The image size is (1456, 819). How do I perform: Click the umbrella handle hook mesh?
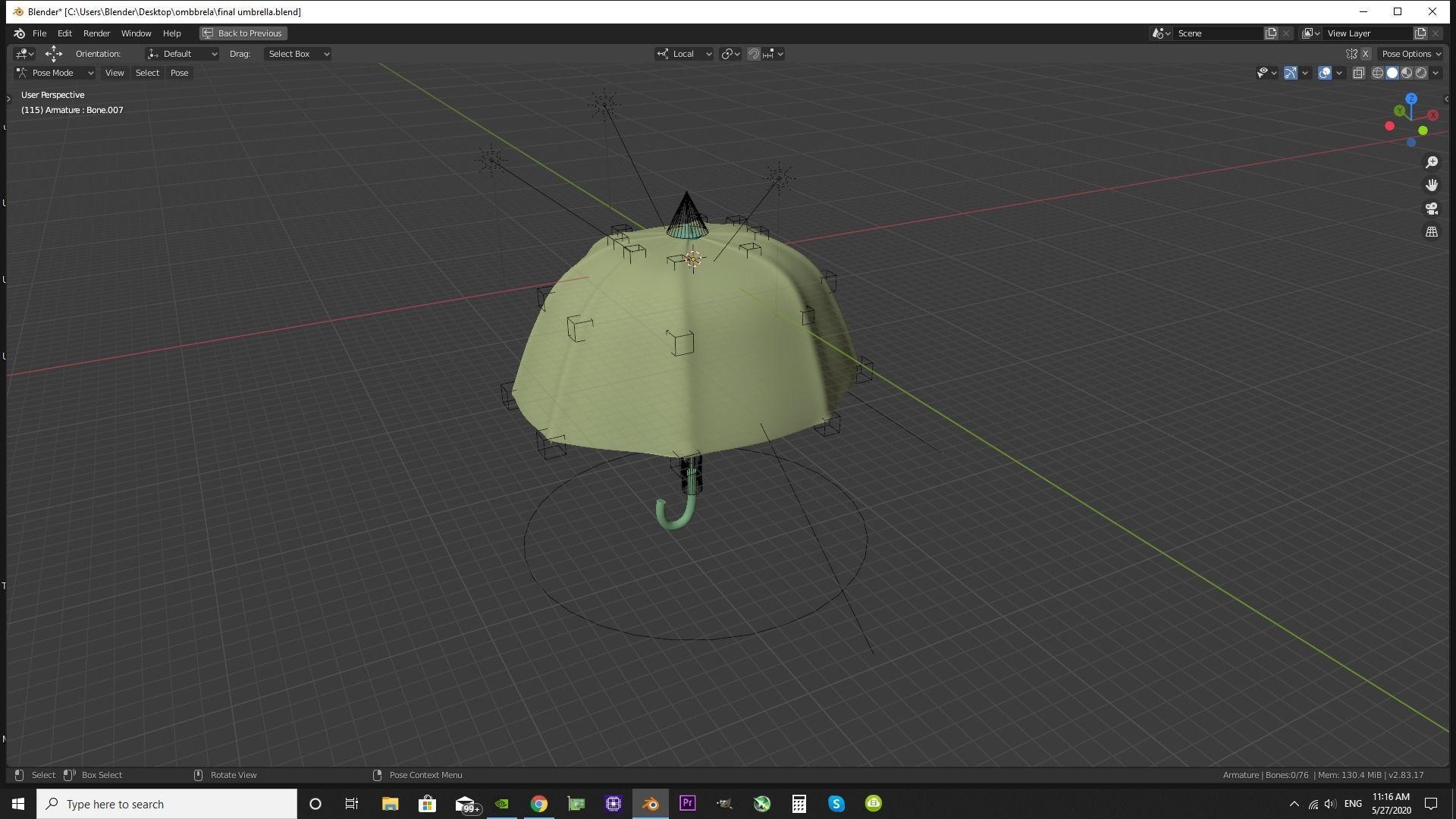tap(676, 513)
